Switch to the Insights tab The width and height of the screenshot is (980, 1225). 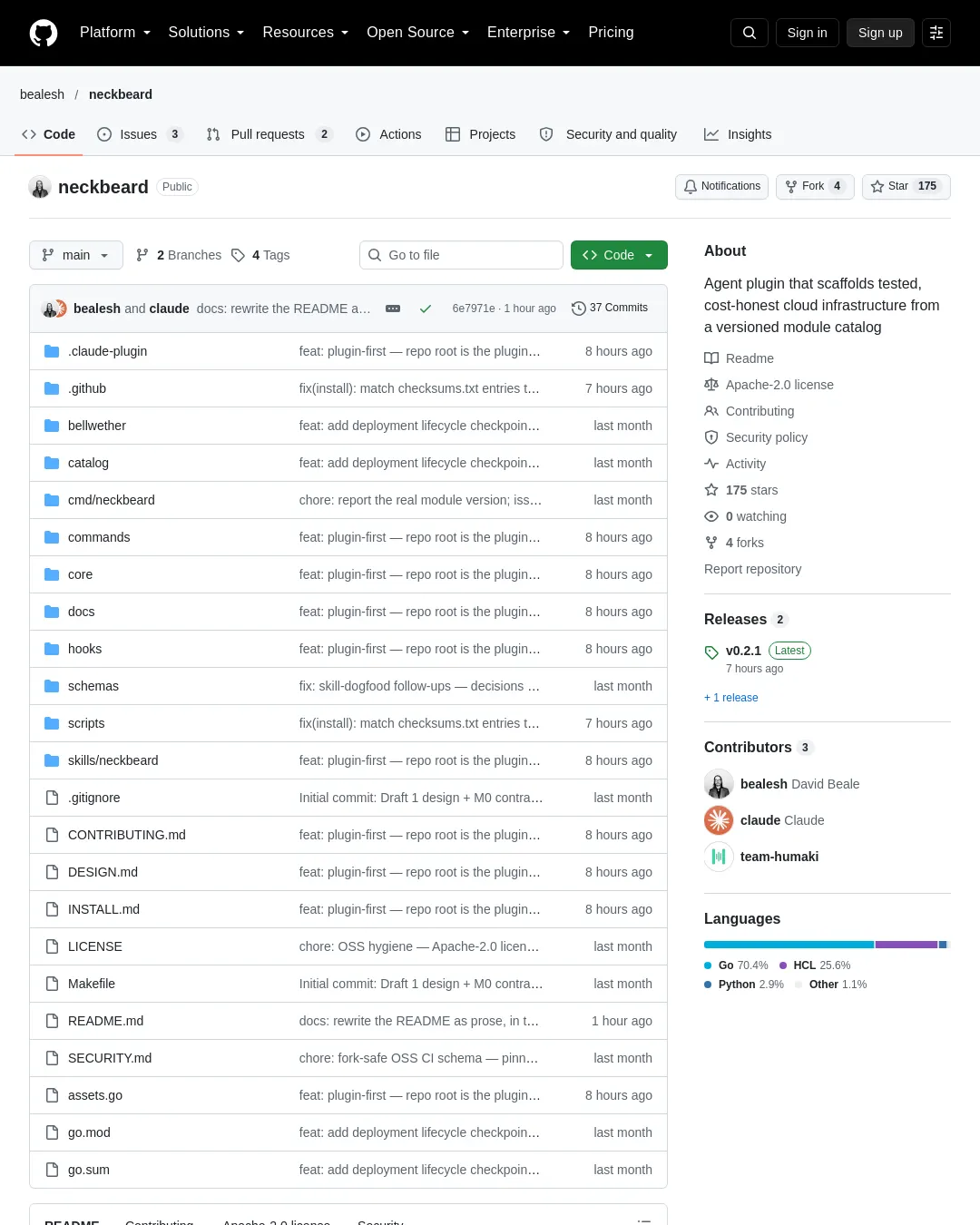pos(738,134)
